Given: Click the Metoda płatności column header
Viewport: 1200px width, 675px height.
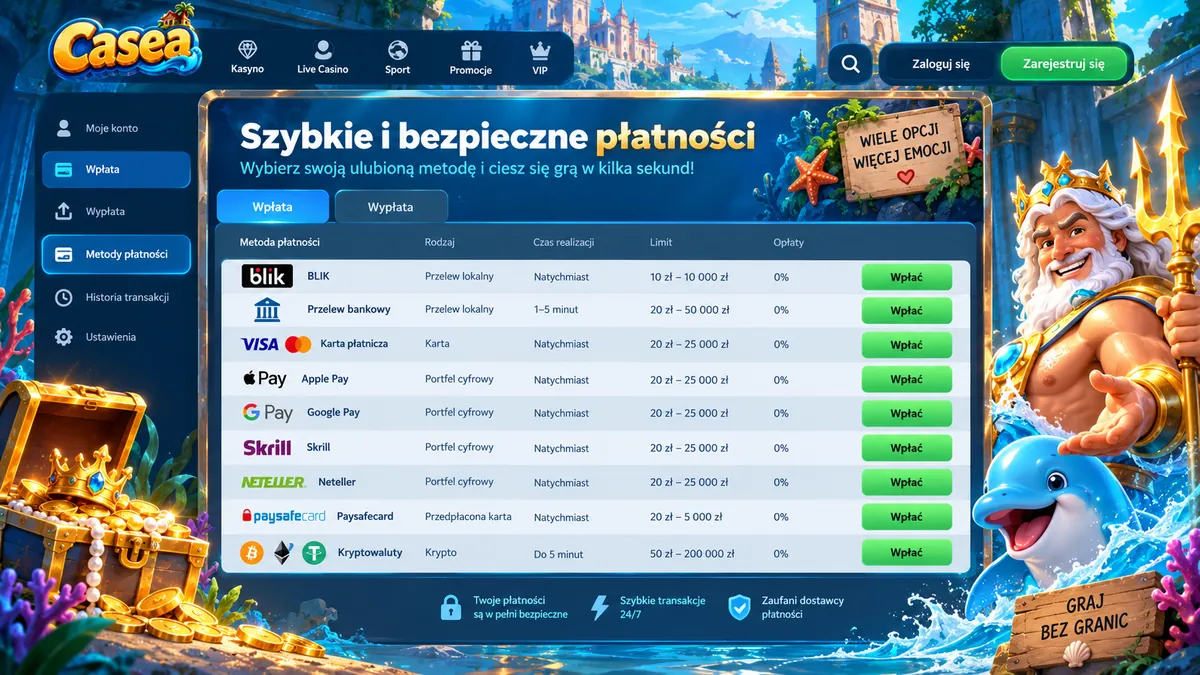Looking at the screenshot, I should click(x=280, y=242).
